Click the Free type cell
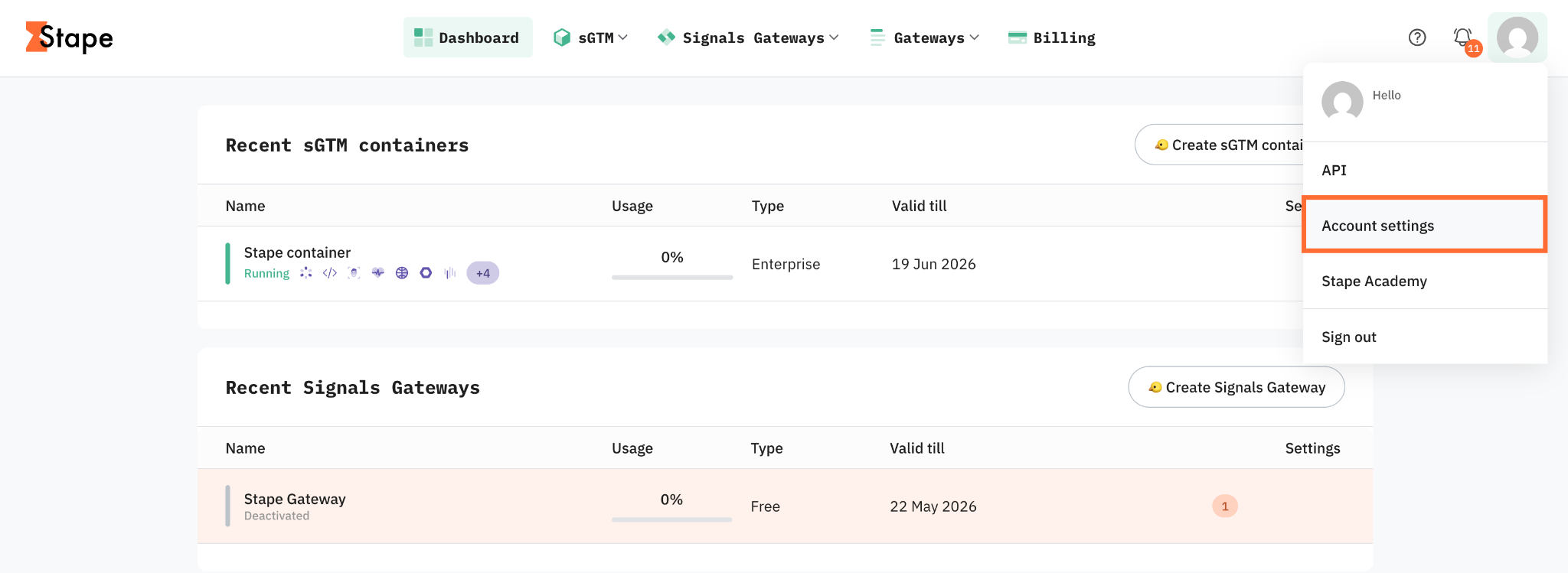Image resolution: width=1568 pixels, height=573 pixels. (766, 506)
